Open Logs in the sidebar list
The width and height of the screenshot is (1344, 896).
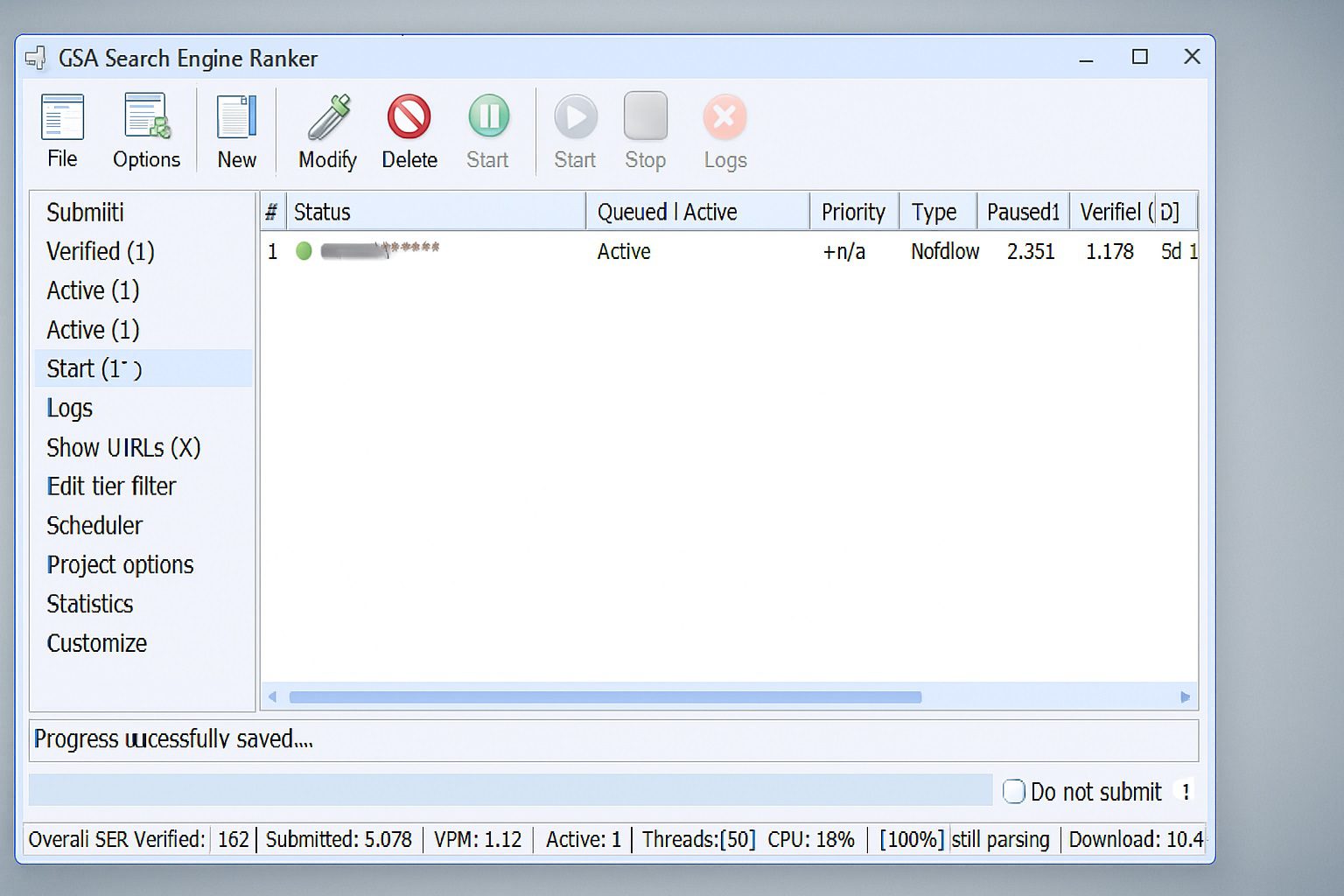coord(69,409)
